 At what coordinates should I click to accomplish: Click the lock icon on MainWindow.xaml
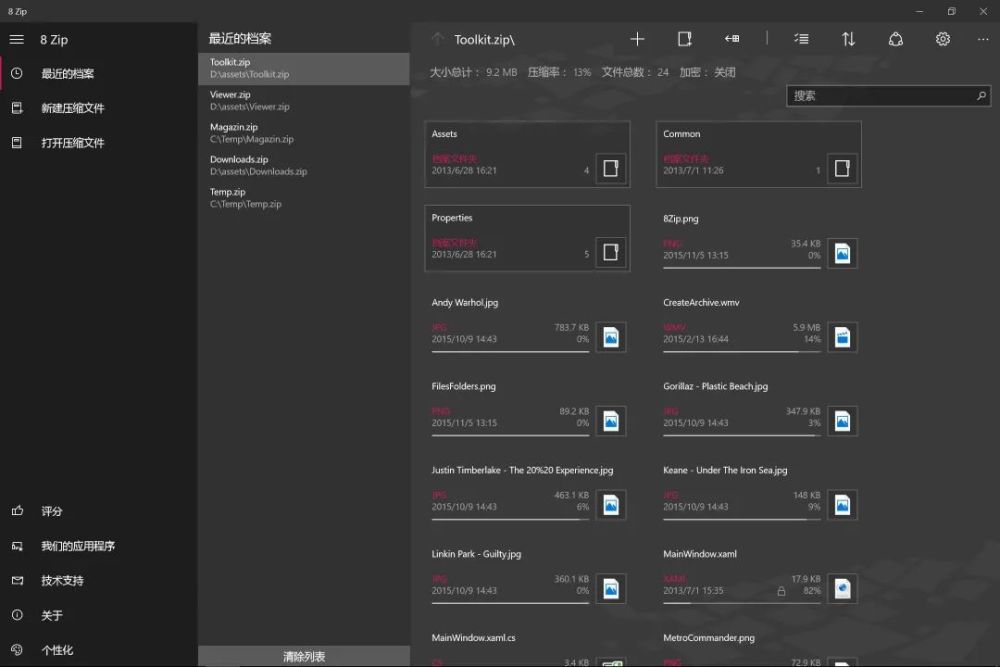781,591
